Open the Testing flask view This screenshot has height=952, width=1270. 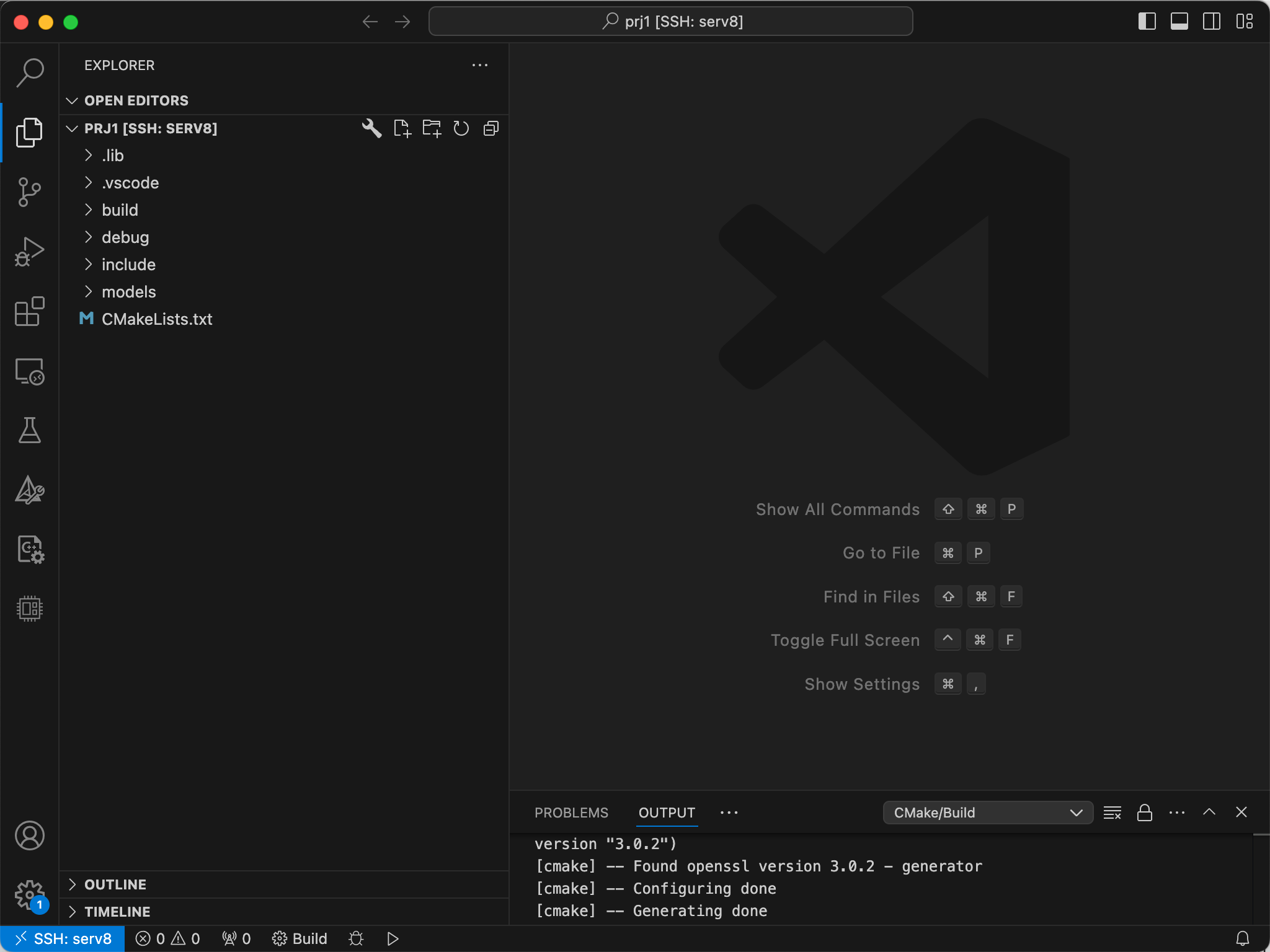(29, 430)
